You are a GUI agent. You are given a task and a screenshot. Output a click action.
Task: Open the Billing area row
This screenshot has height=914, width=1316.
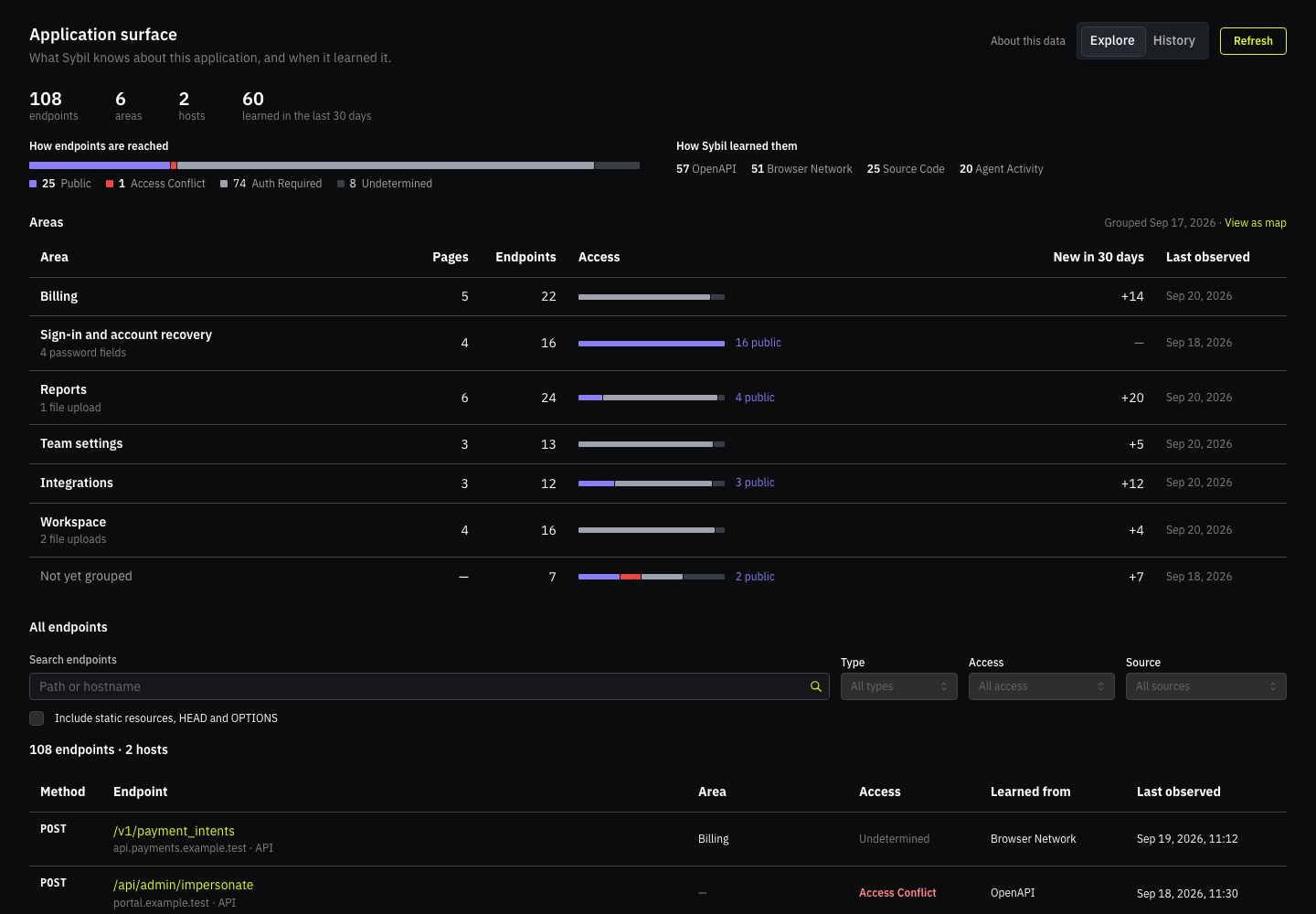(x=658, y=296)
